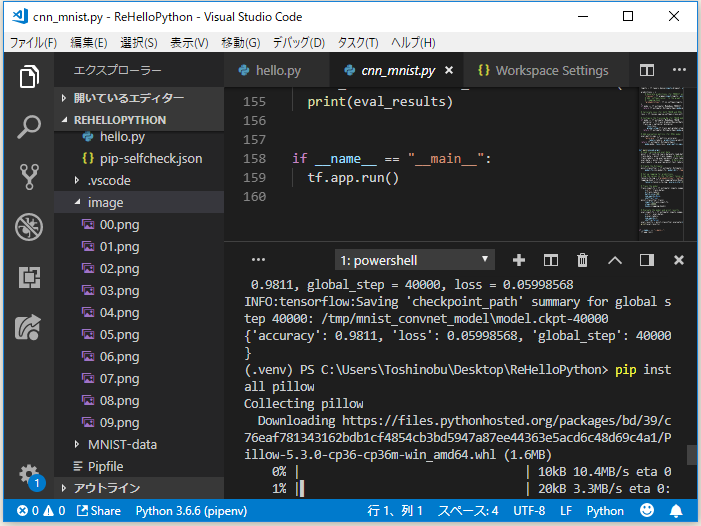The width and height of the screenshot is (701, 526).
Task: Open the Search view in activity bar
Action: click(x=29, y=127)
